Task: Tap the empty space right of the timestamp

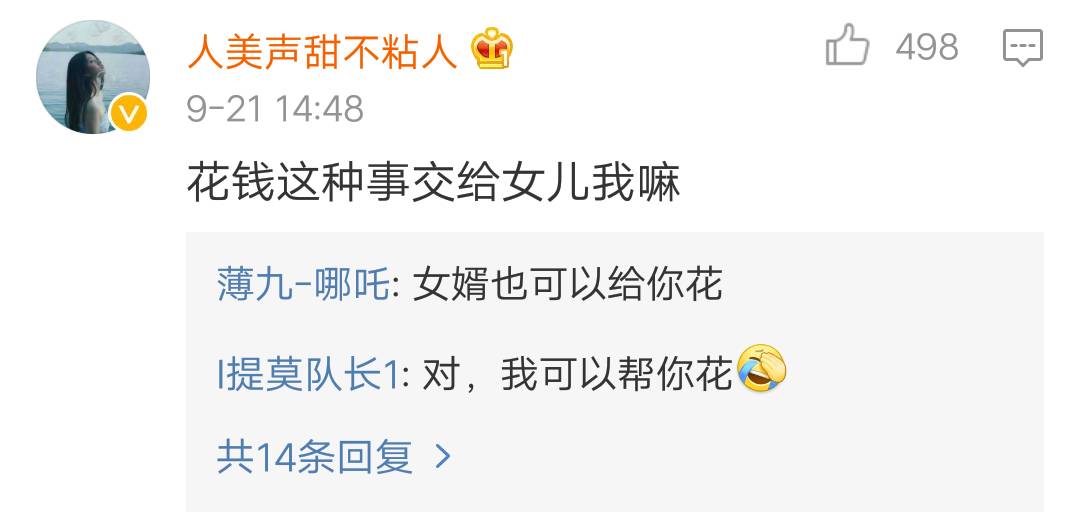Action: (x=584, y=109)
